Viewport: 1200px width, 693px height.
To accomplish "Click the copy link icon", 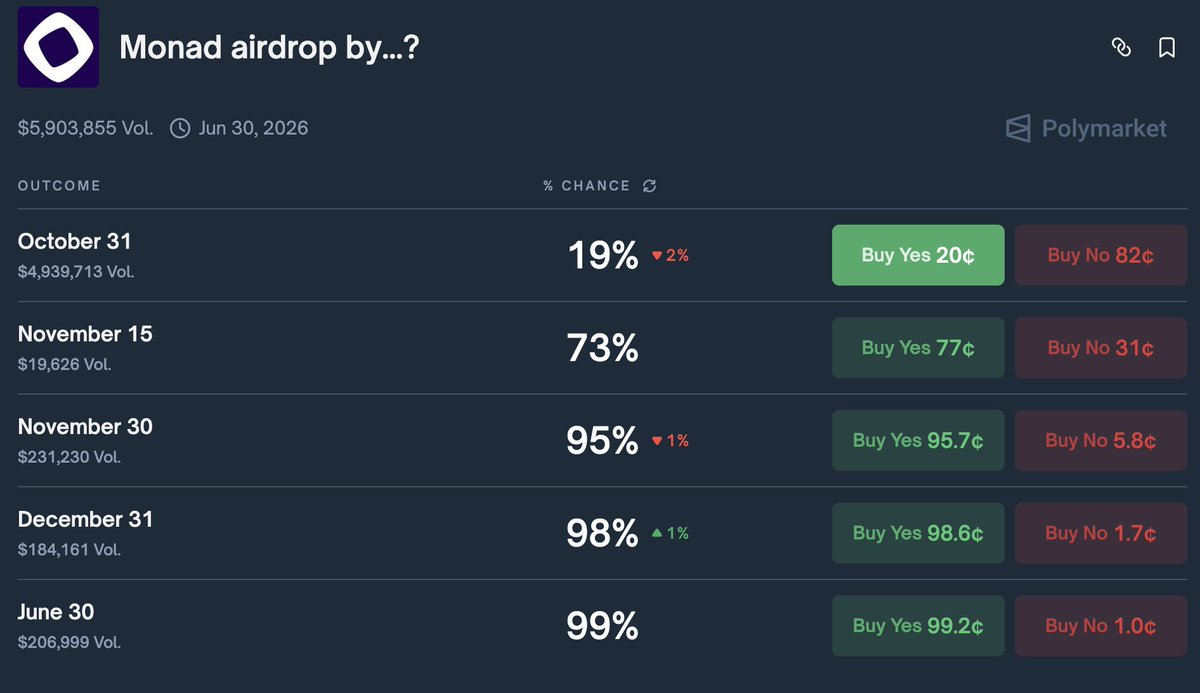I will [x=1121, y=47].
